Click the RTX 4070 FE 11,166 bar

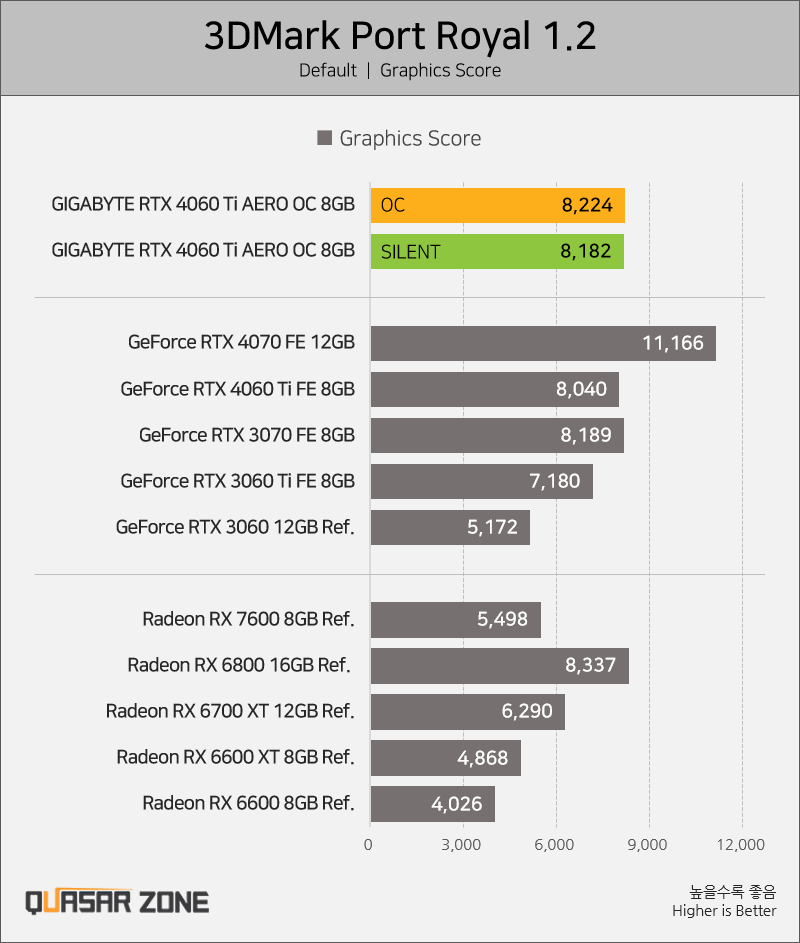pos(543,343)
